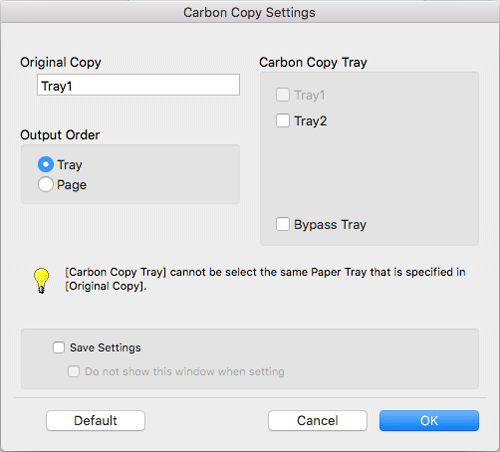This screenshot has height=452, width=500.
Task: Click the Save Settings text label
Action: (x=105, y=348)
